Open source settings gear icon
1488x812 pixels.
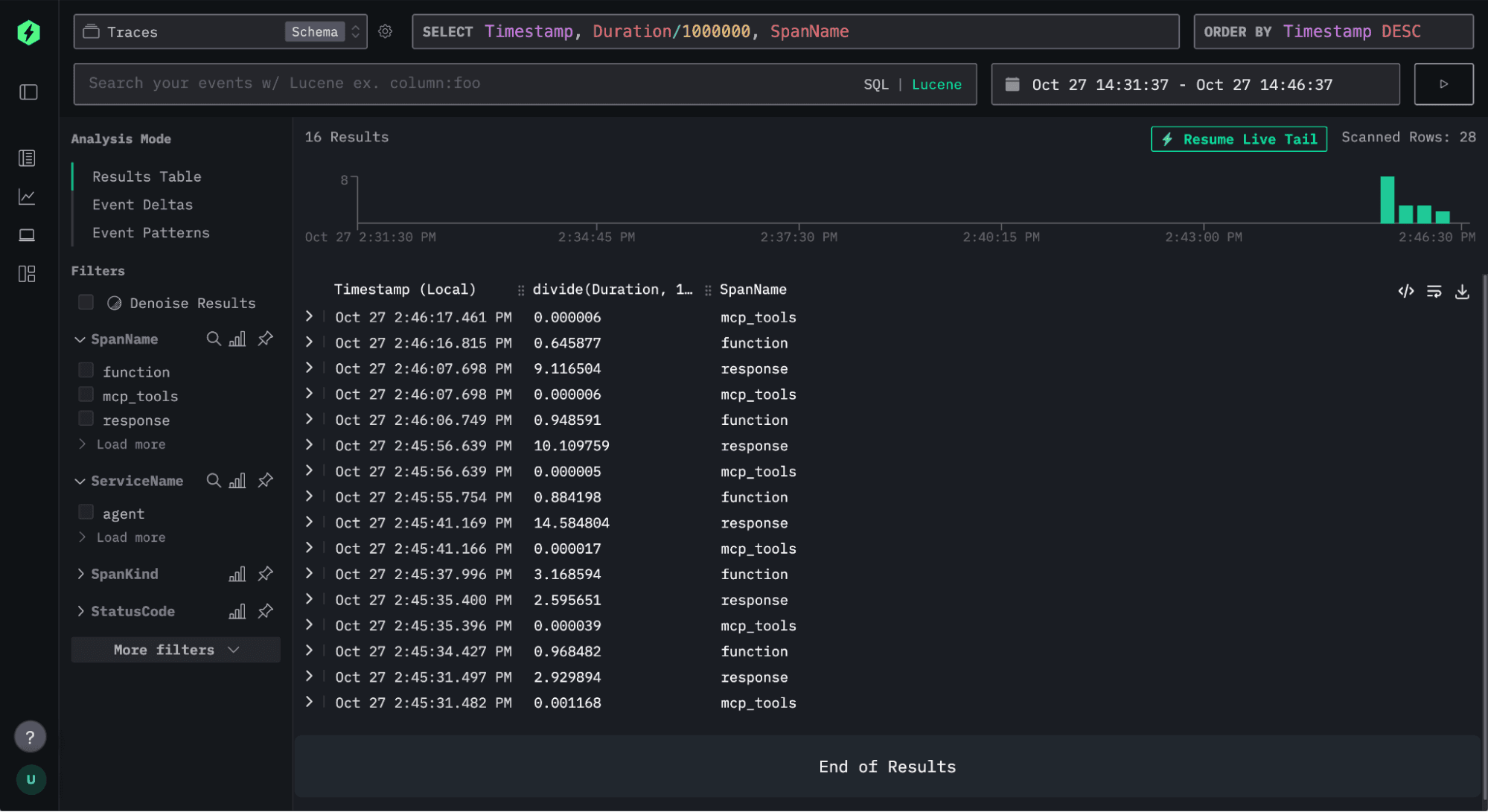click(x=385, y=31)
